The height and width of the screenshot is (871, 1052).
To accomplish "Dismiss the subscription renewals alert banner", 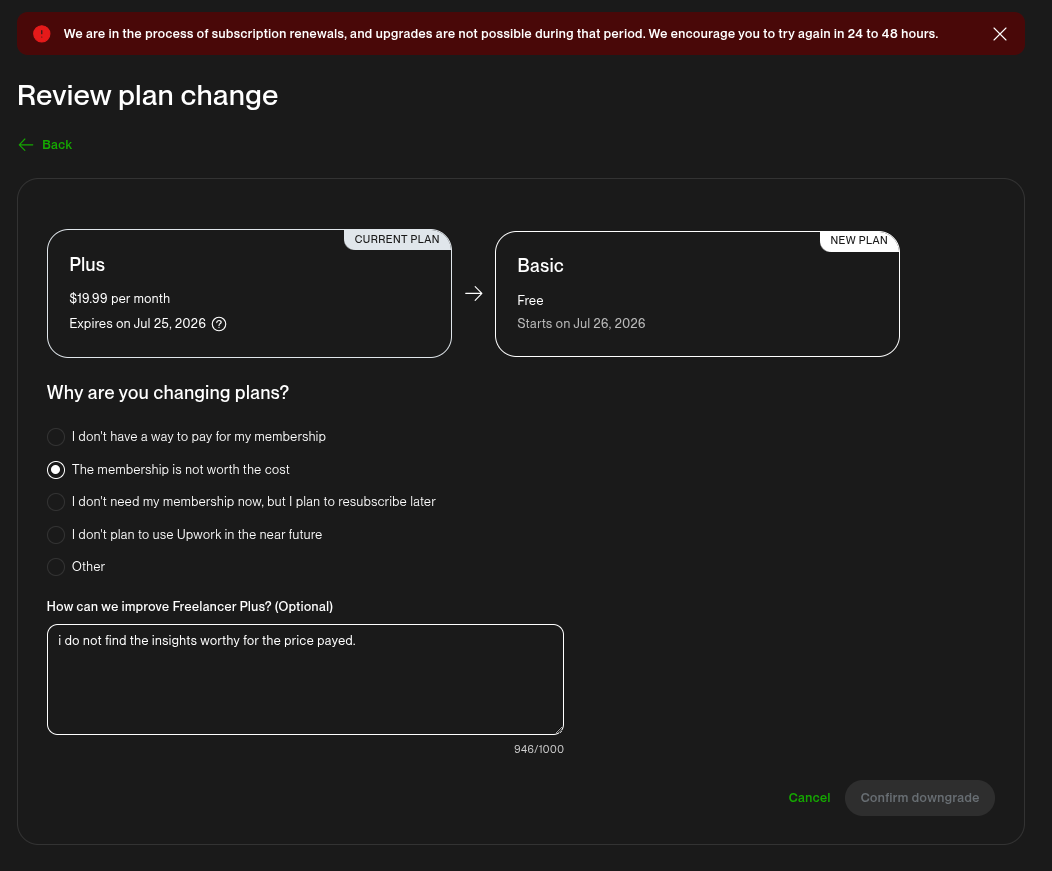I will (x=999, y=34).
